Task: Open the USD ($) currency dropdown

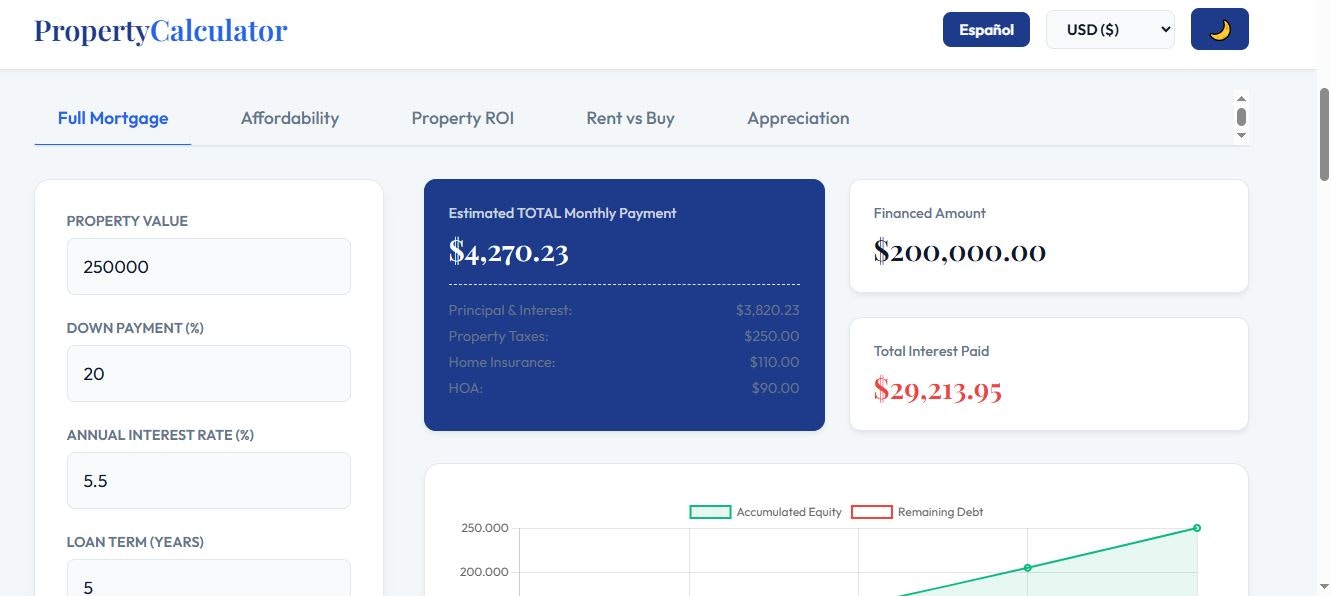Action: coord(1110,29)
